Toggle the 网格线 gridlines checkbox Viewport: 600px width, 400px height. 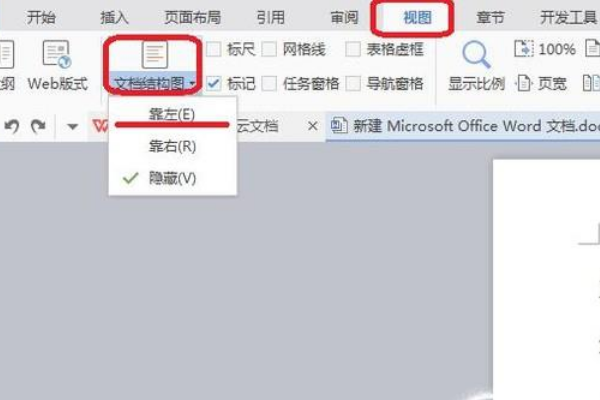click(269, 49)
